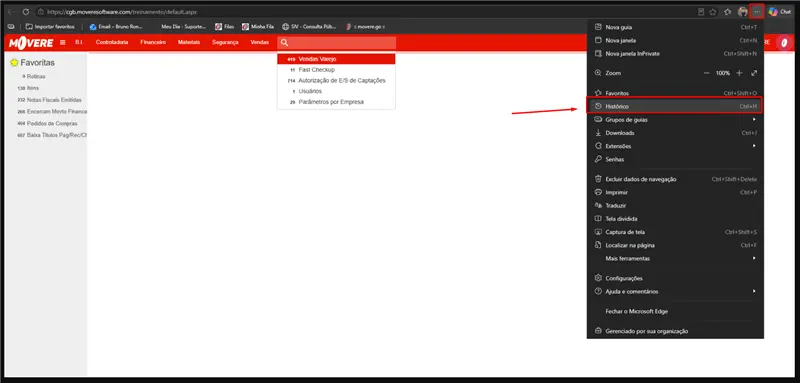Open Favoritos in Edge menu
The width and height of the screenshot is (800, 383).
675,93
